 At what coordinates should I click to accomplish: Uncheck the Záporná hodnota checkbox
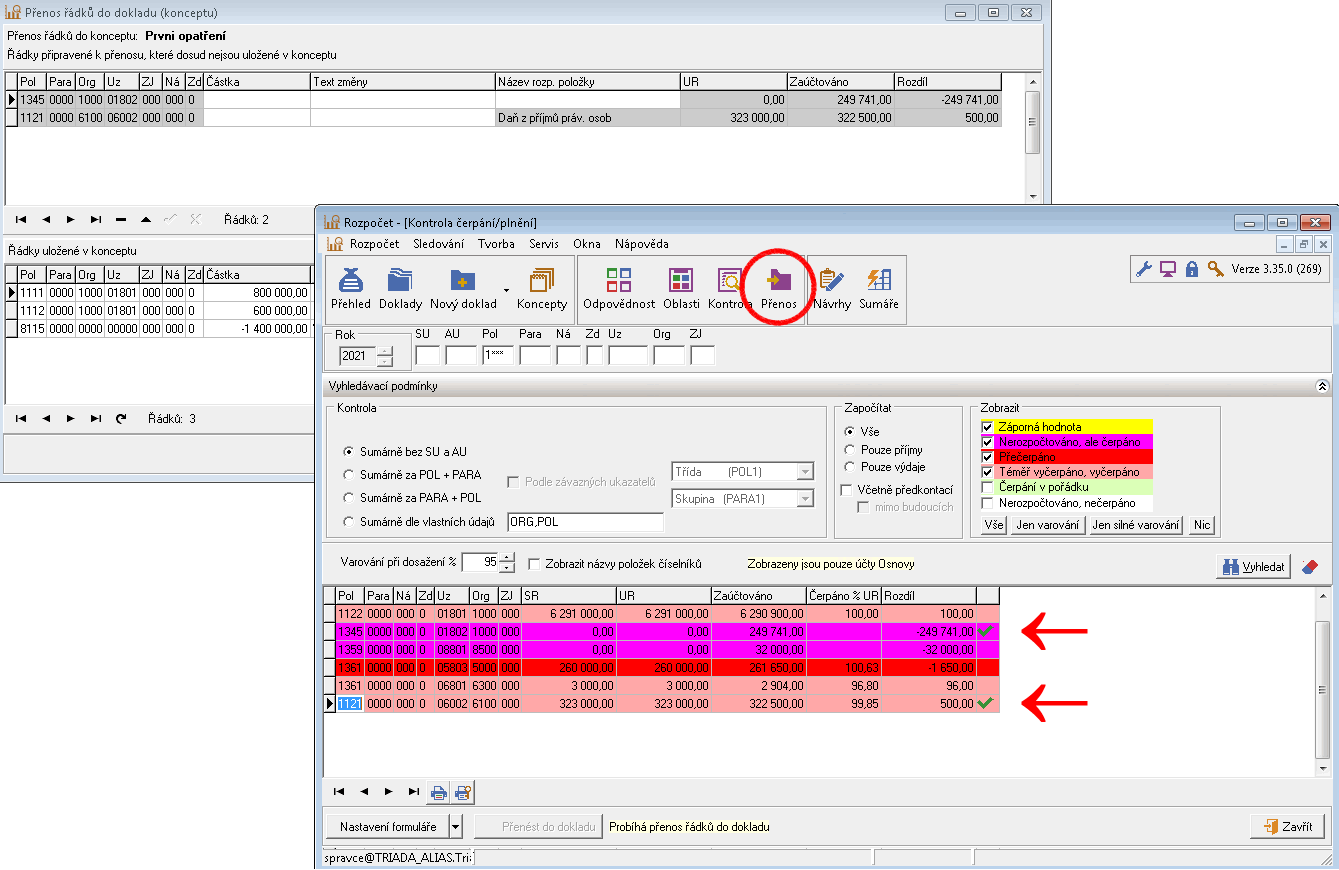(988, 427)
